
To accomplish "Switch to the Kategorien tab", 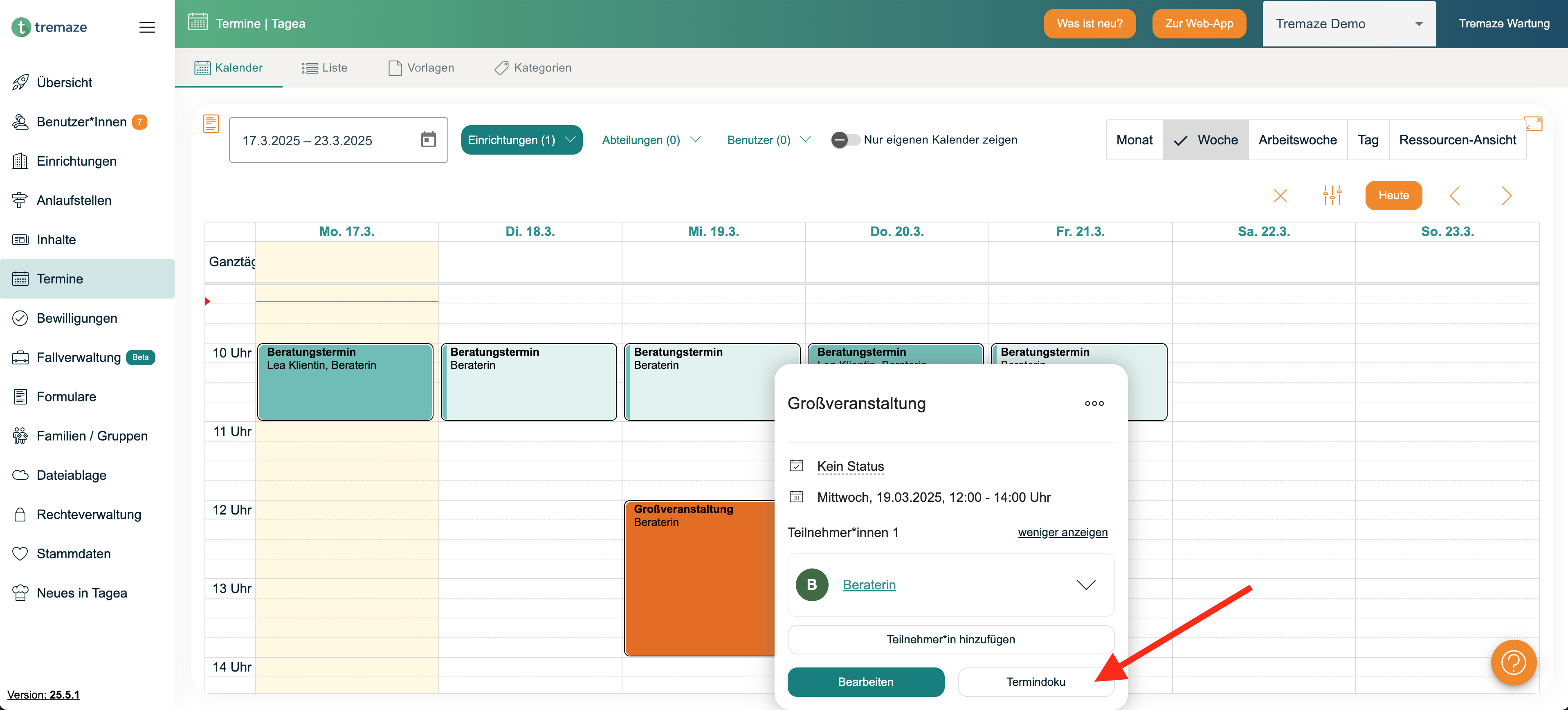I will [x=532, y=67].
